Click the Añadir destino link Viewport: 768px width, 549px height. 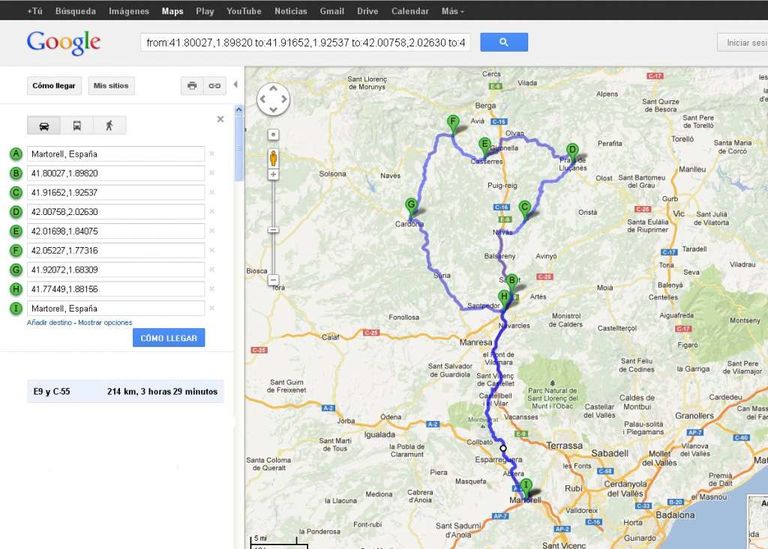(50, 323)
